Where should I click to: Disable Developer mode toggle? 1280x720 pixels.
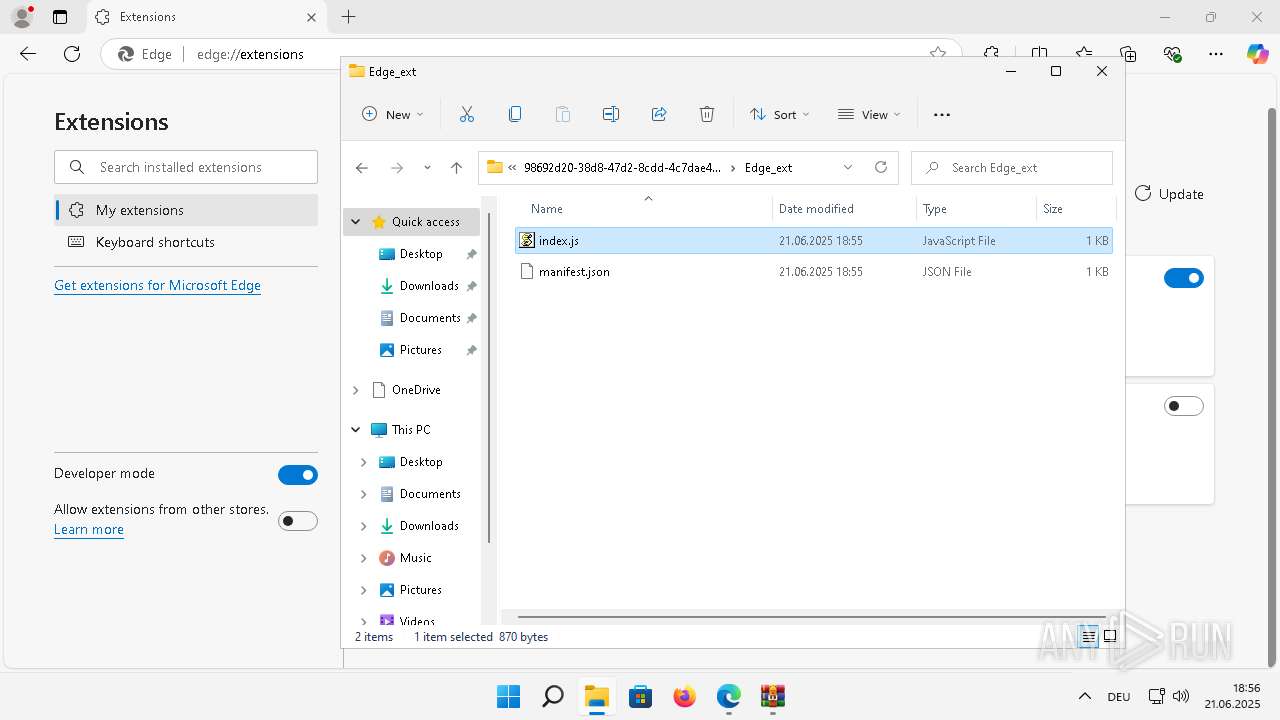pos(298,475)
